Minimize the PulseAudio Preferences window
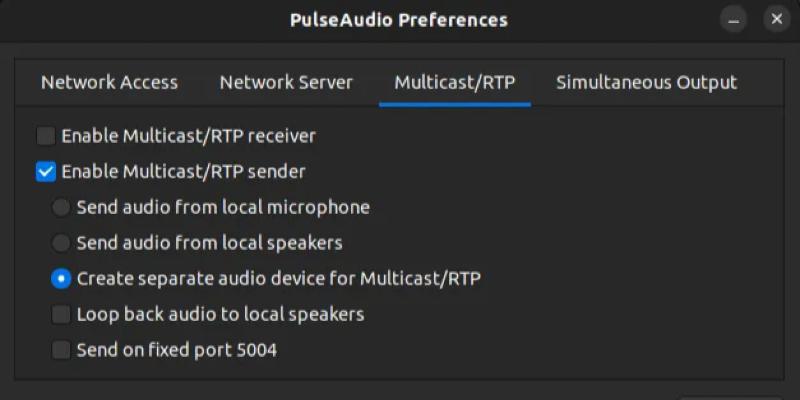 click(737, 19)
